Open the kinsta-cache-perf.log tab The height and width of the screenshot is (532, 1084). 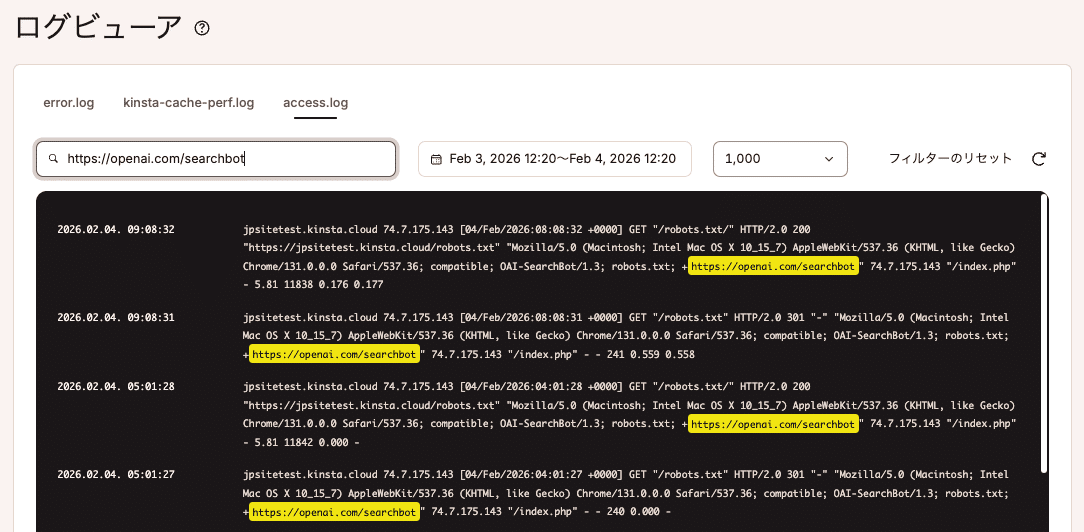point(188,102)
